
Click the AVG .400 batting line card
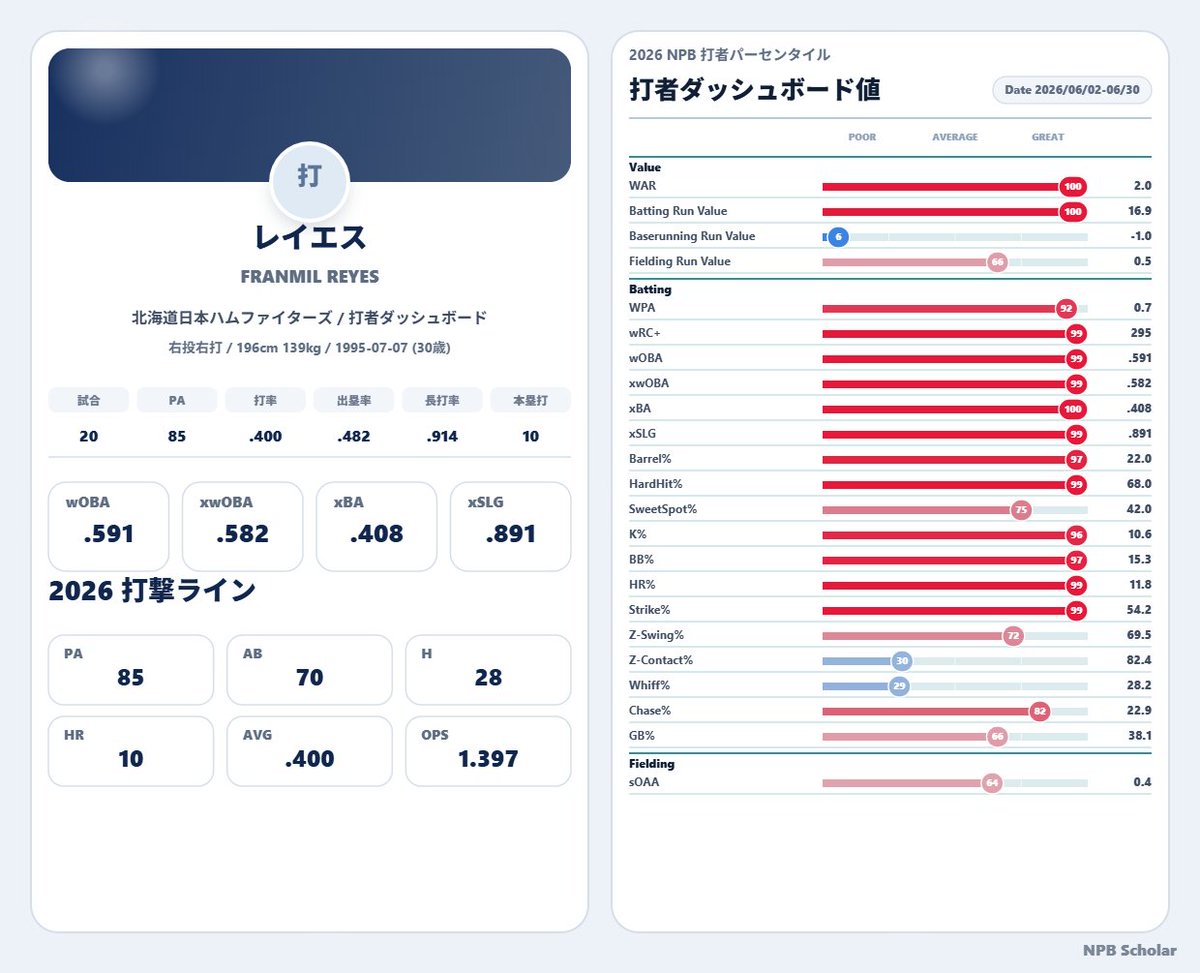point(309,751)
